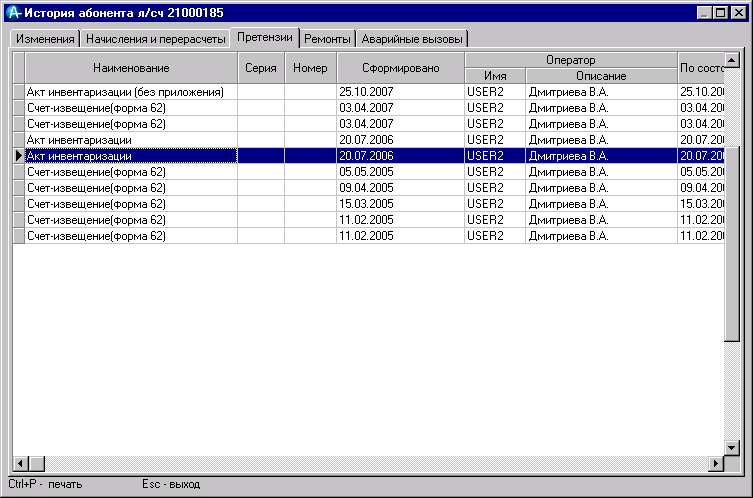
Task: Click the Номер column header
Action: [311, 68]
